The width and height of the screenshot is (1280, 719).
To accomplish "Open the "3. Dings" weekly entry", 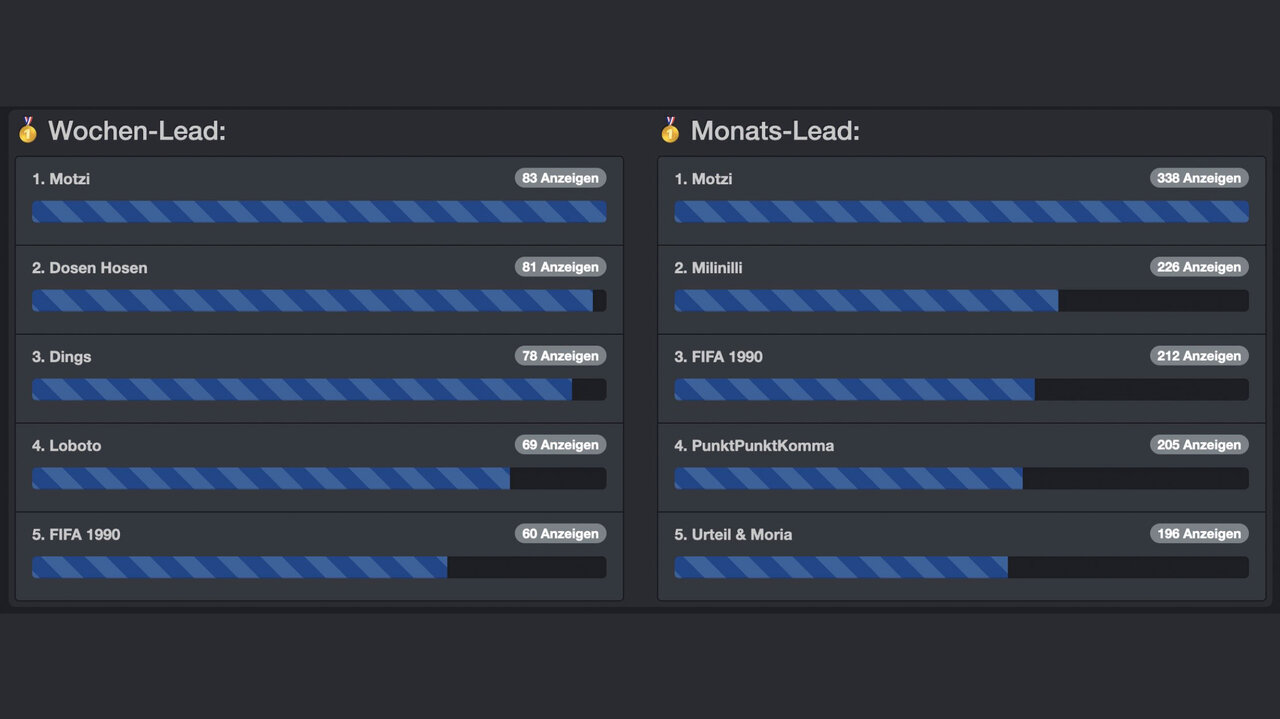I will 319,379.
